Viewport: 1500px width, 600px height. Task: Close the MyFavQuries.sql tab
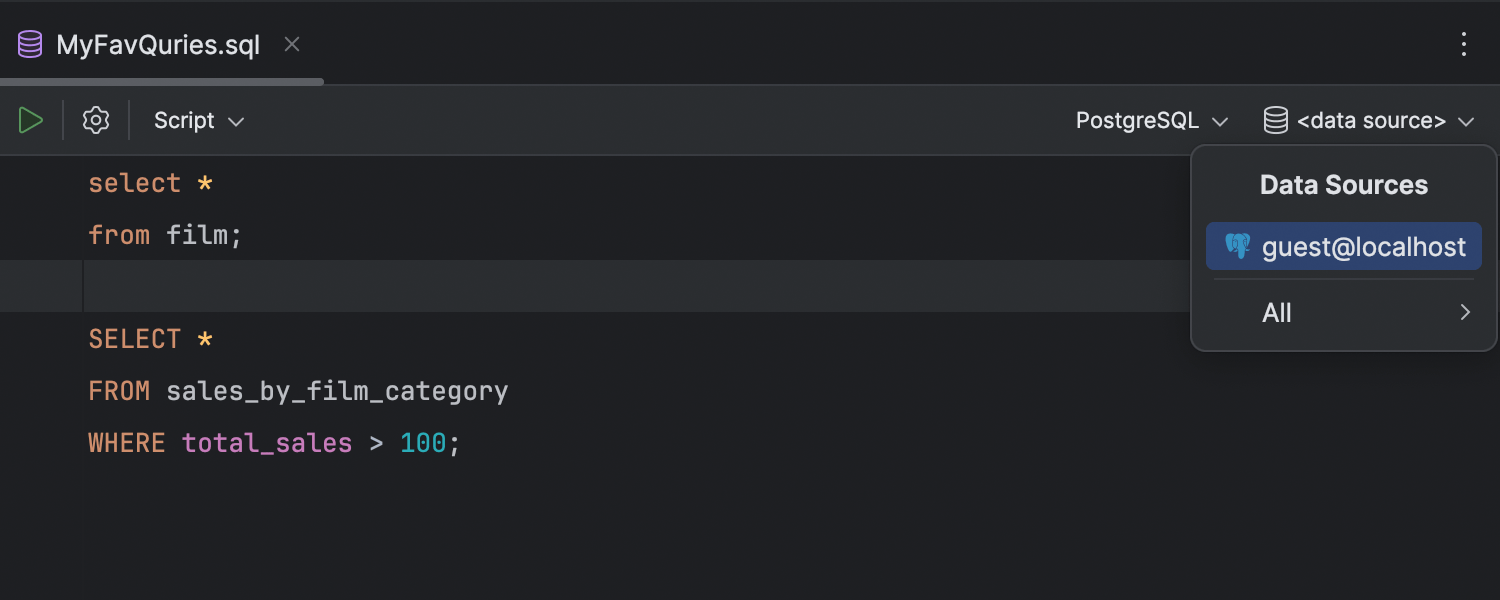pyautogui.click(x=292, y=45)
